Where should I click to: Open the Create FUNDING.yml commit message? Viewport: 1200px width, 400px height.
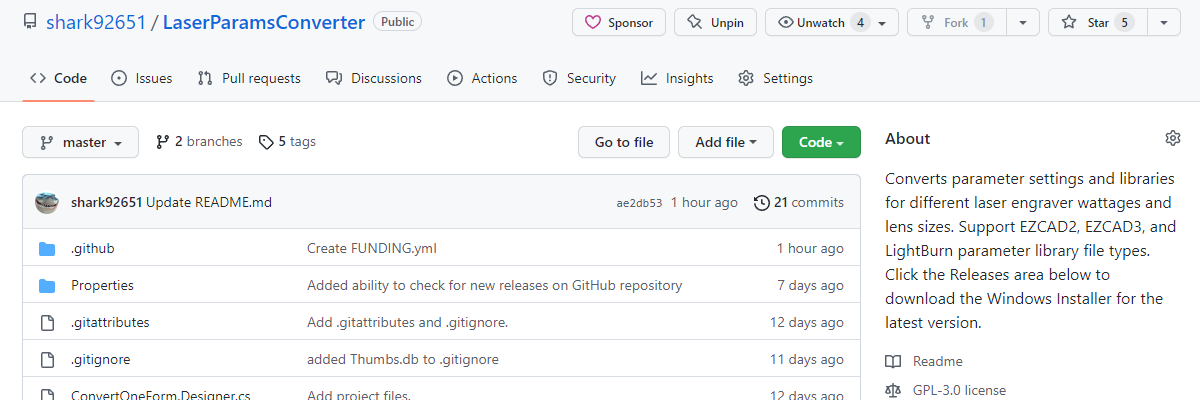[x=372, y=248]
